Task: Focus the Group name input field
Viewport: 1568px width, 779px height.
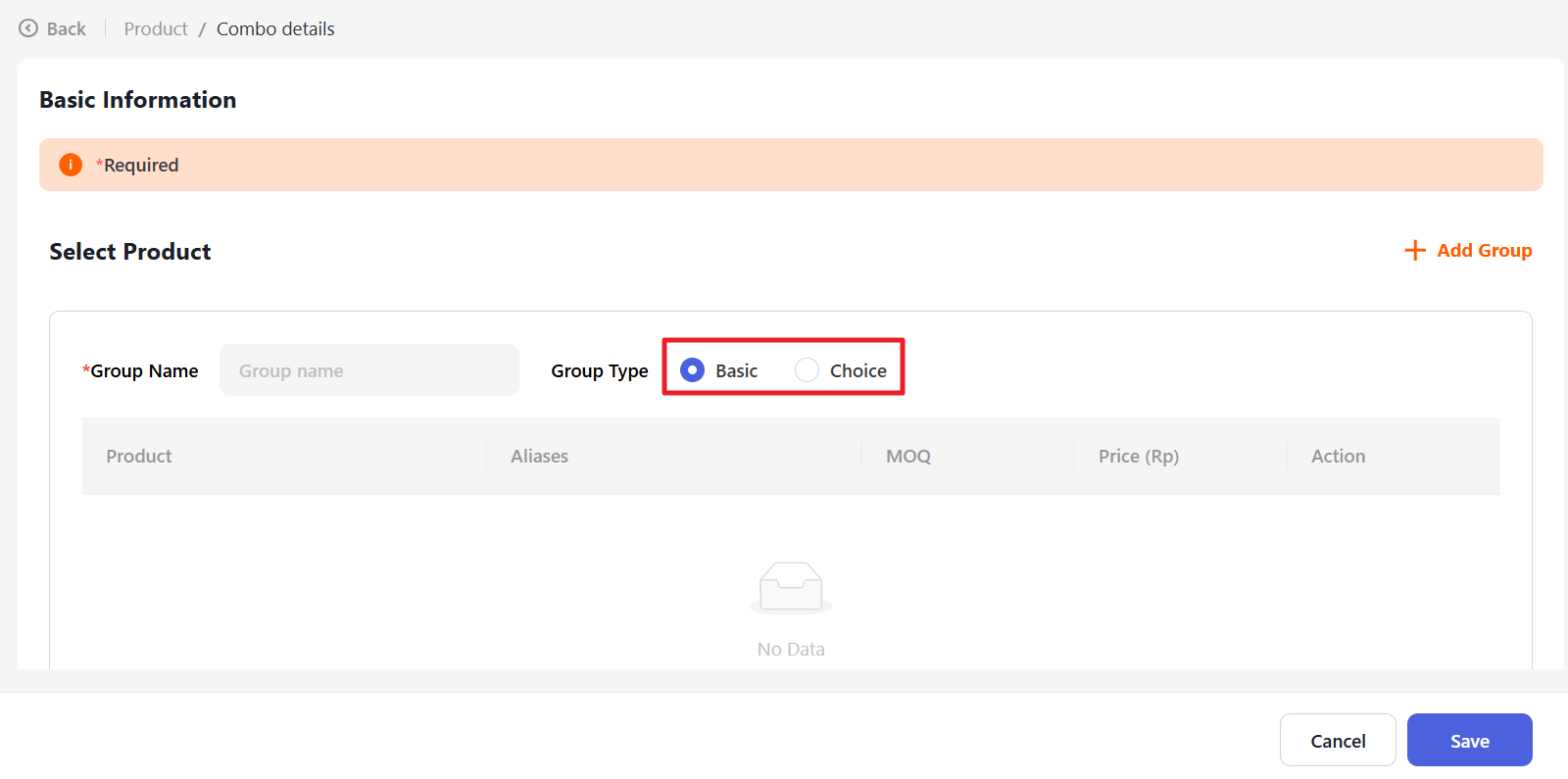Action: click(368, 370)
